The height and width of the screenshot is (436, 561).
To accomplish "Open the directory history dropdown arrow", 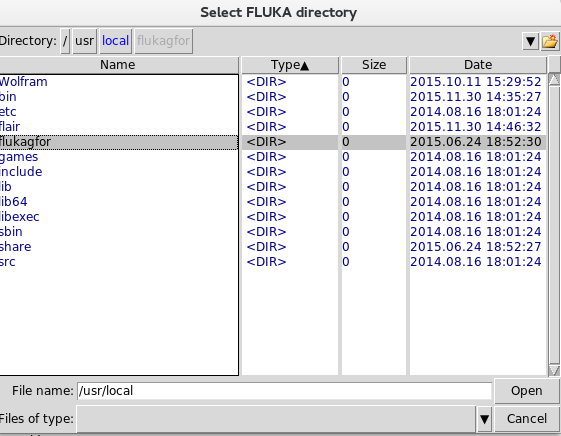I will (x=531, y=41).
